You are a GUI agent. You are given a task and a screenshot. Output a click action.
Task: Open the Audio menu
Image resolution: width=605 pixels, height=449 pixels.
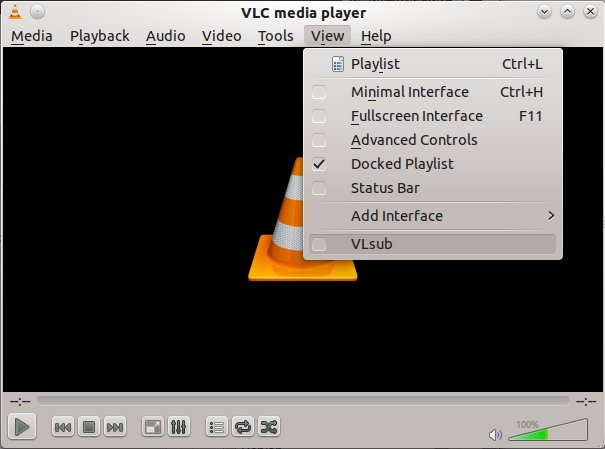[166, 36]
